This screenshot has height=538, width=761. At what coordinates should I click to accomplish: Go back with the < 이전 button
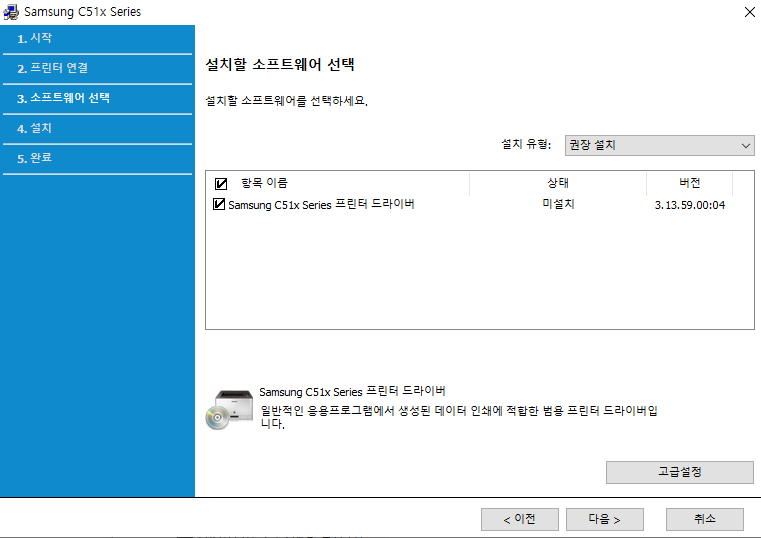click(x=520, y=520)
